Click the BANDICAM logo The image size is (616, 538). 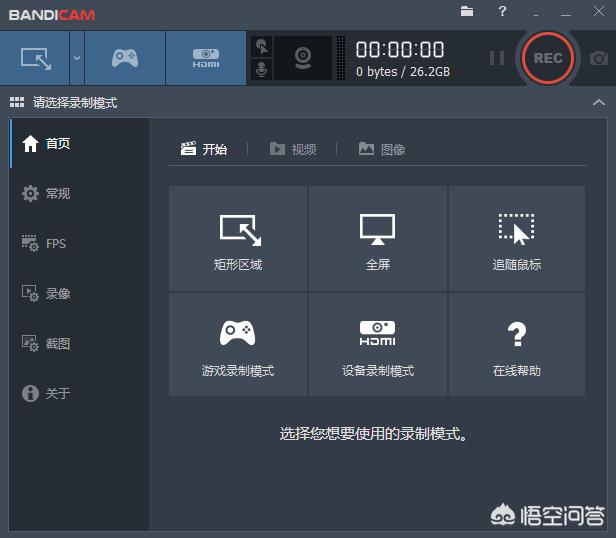(52, 15)
